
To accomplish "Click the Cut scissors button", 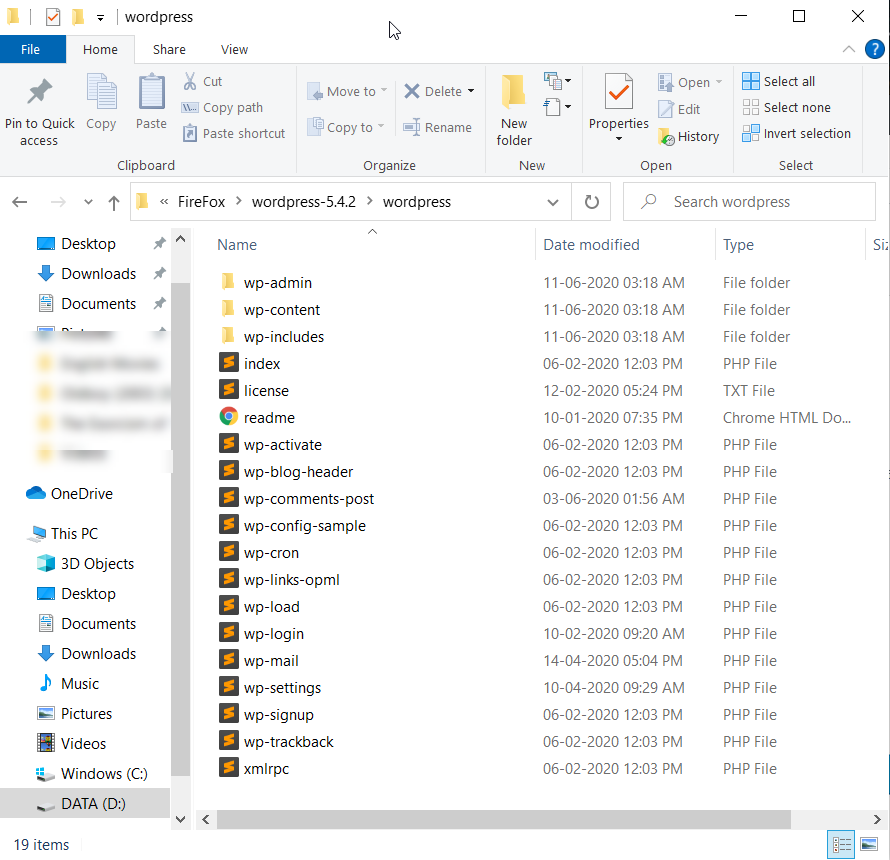I will (x=203, y=81).
